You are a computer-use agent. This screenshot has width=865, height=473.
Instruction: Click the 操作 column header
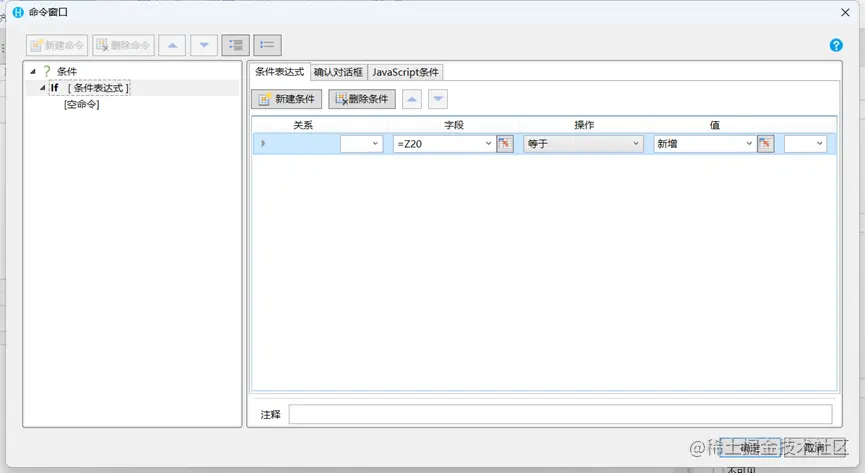[x=584, y=125]
